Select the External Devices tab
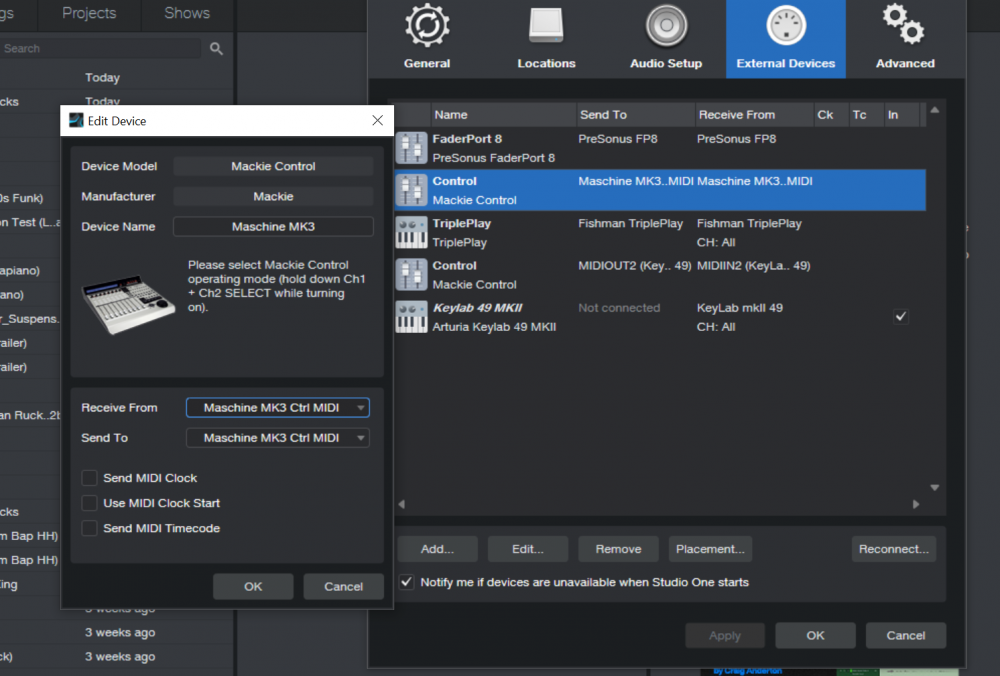The width and height of the screenshot is (1000, 676). [x=786, y=38]
